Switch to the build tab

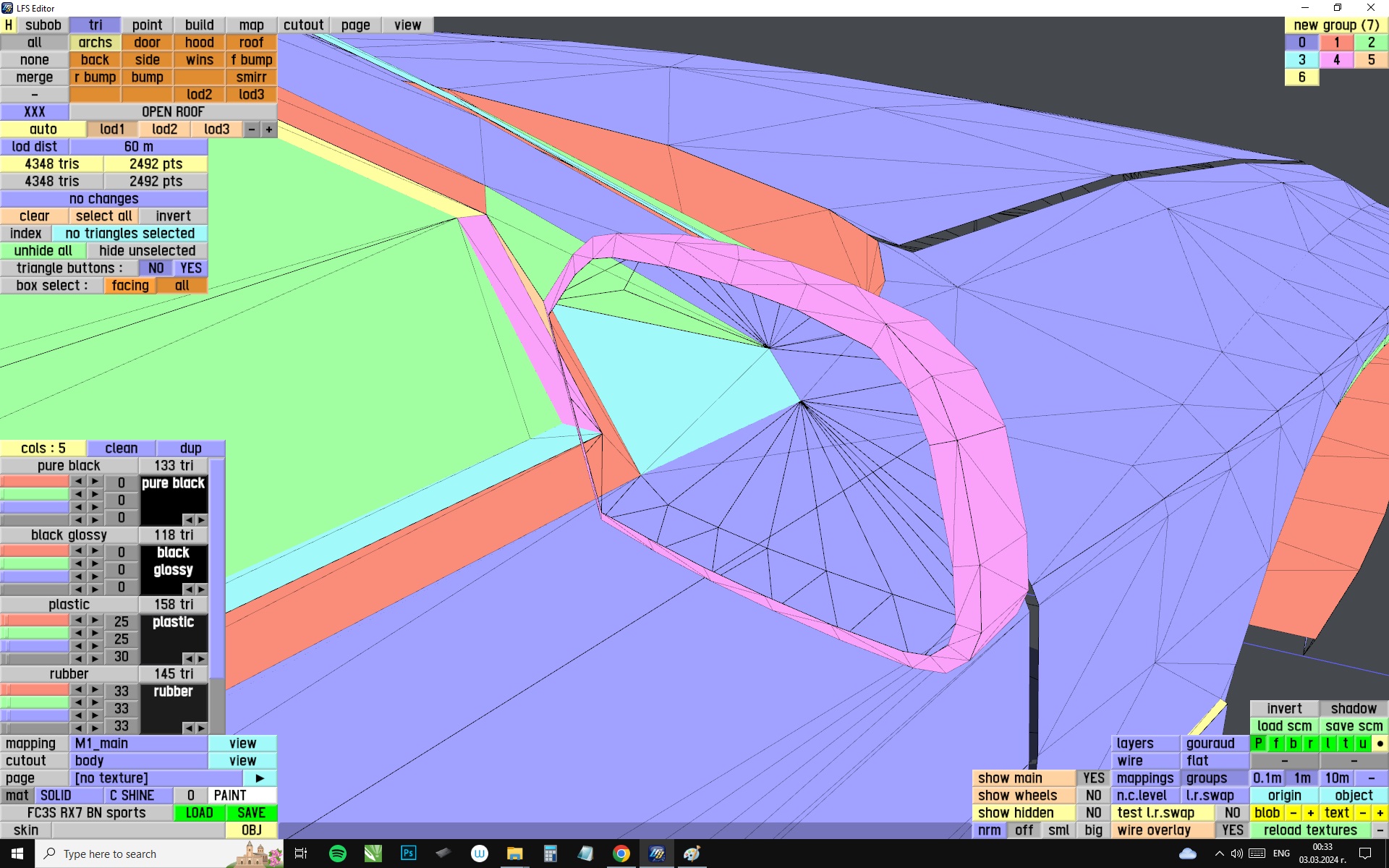click(199, 25)
